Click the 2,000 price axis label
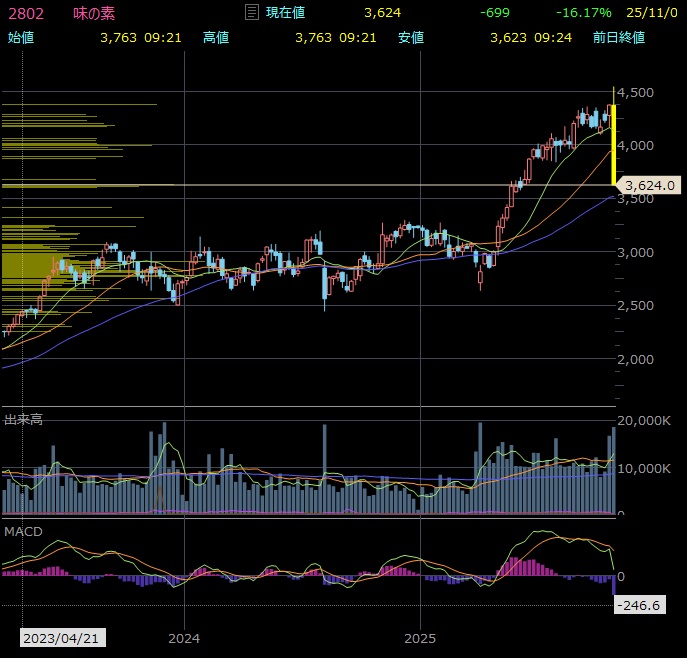687x658 pixels. [x=636, y=359]
